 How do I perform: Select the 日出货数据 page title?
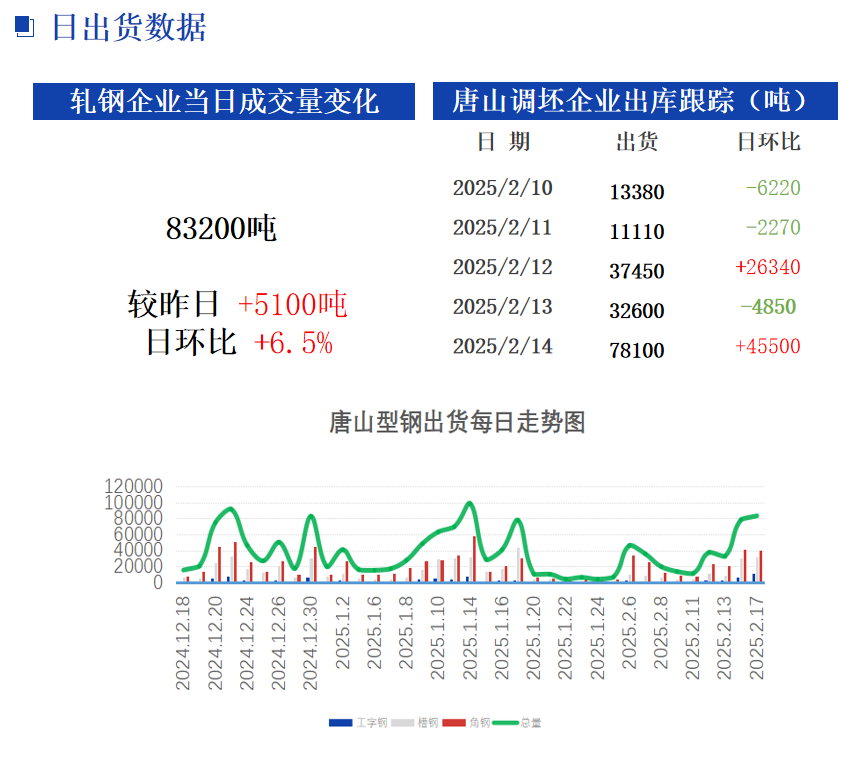[x=128, y=28]
